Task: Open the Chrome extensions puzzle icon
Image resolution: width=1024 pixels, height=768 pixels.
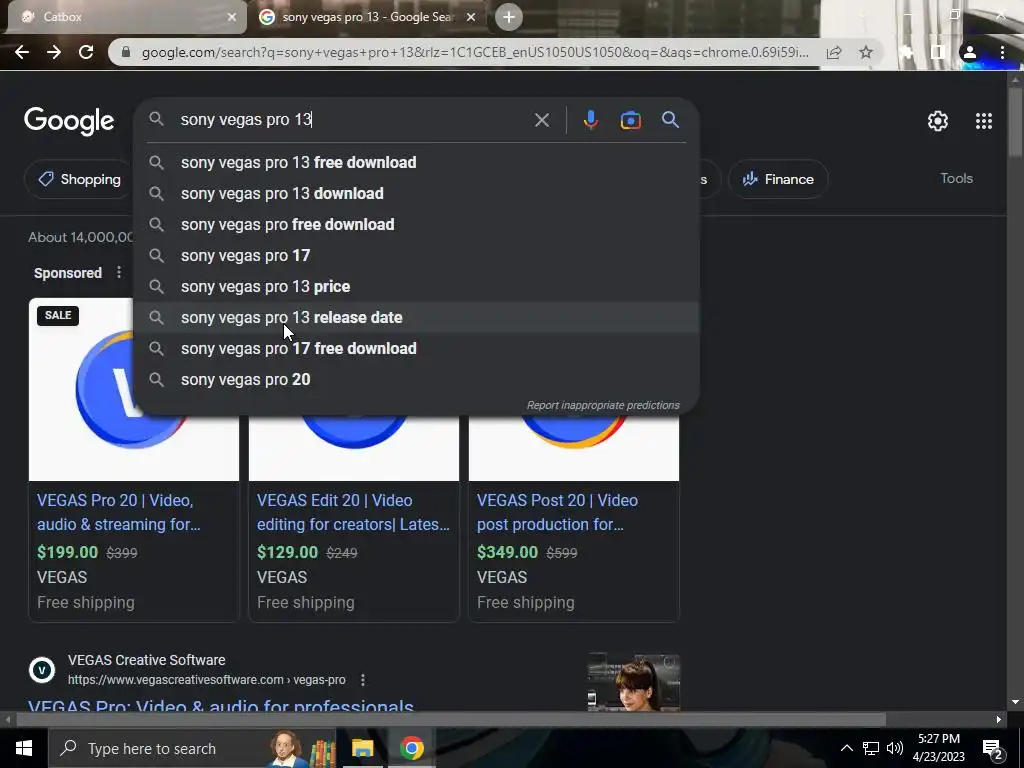Action: (x=906, y=52)
